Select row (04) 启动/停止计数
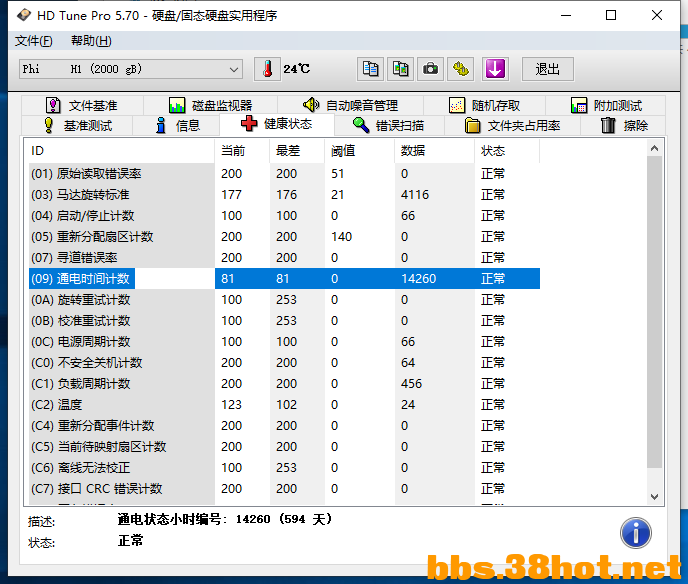The width and height of the screenshot is (688, 584). click(284, 216)
